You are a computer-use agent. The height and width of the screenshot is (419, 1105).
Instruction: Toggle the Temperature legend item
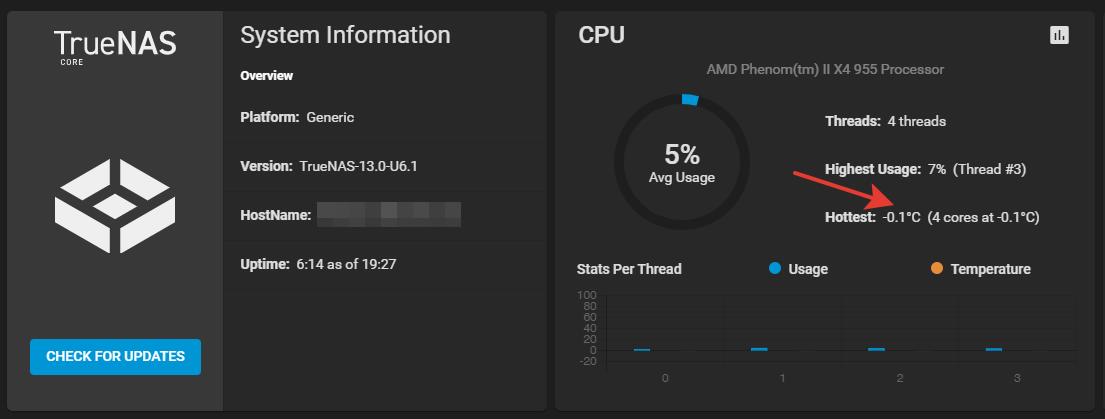point(980,269)
